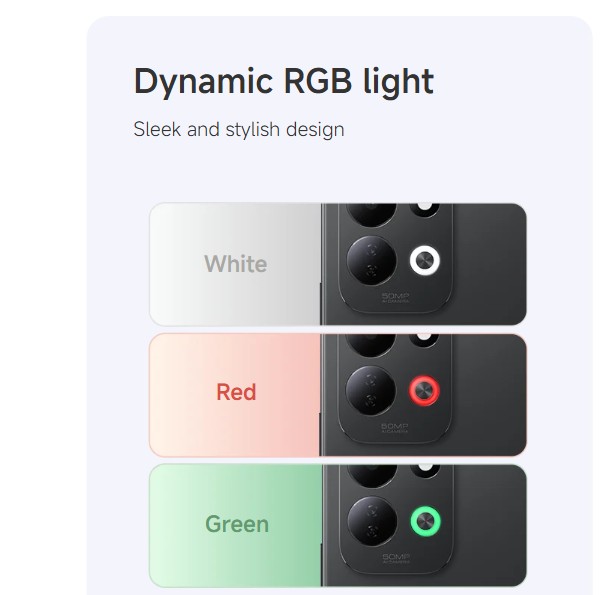Open the Green light phone image
This screenshot has width=600, height=595.
[x=424, y=525]
